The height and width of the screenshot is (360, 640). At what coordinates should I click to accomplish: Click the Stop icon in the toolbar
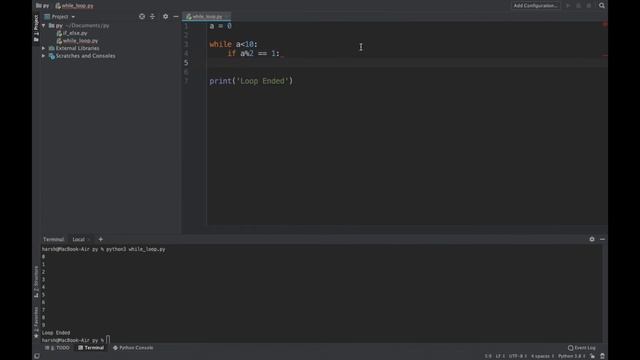click(x=589, y=6)
